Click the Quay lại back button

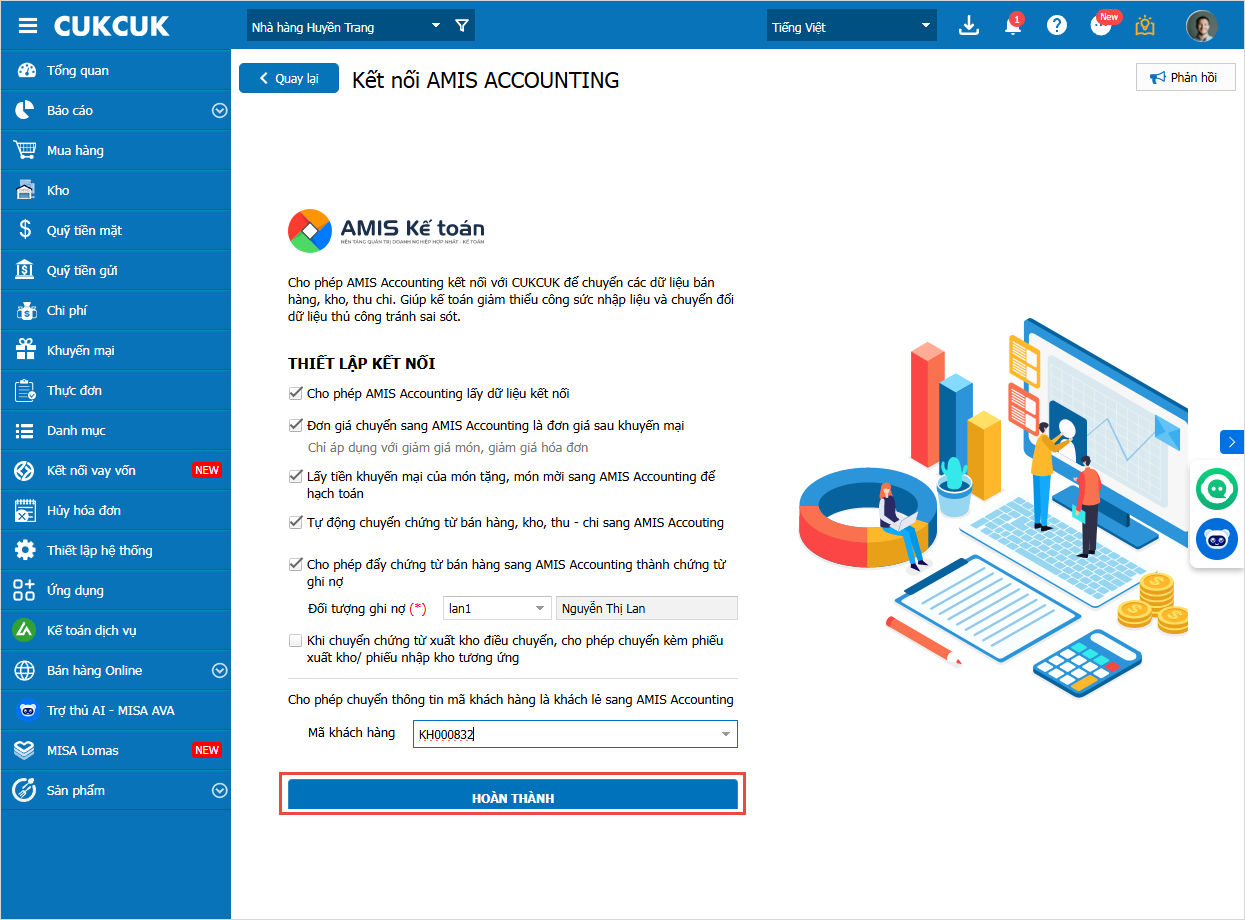[x=289, y=78]
